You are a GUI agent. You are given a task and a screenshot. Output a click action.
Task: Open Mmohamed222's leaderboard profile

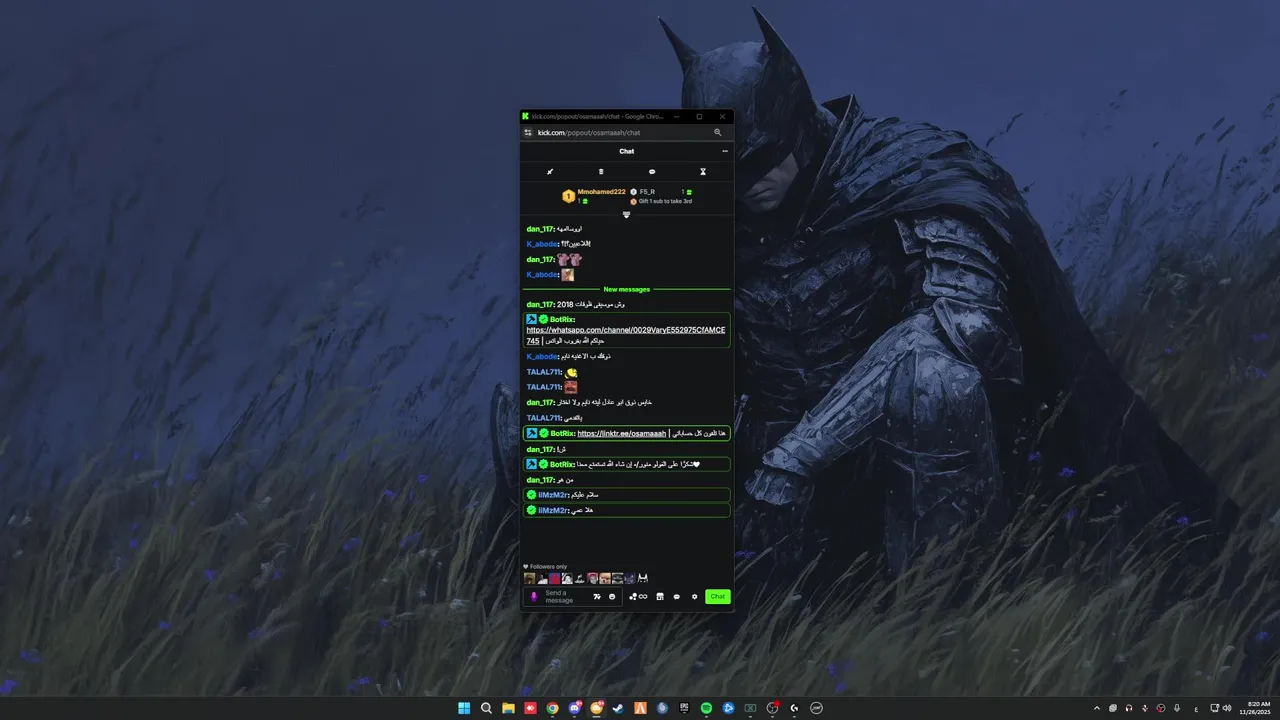click(601, 191)
